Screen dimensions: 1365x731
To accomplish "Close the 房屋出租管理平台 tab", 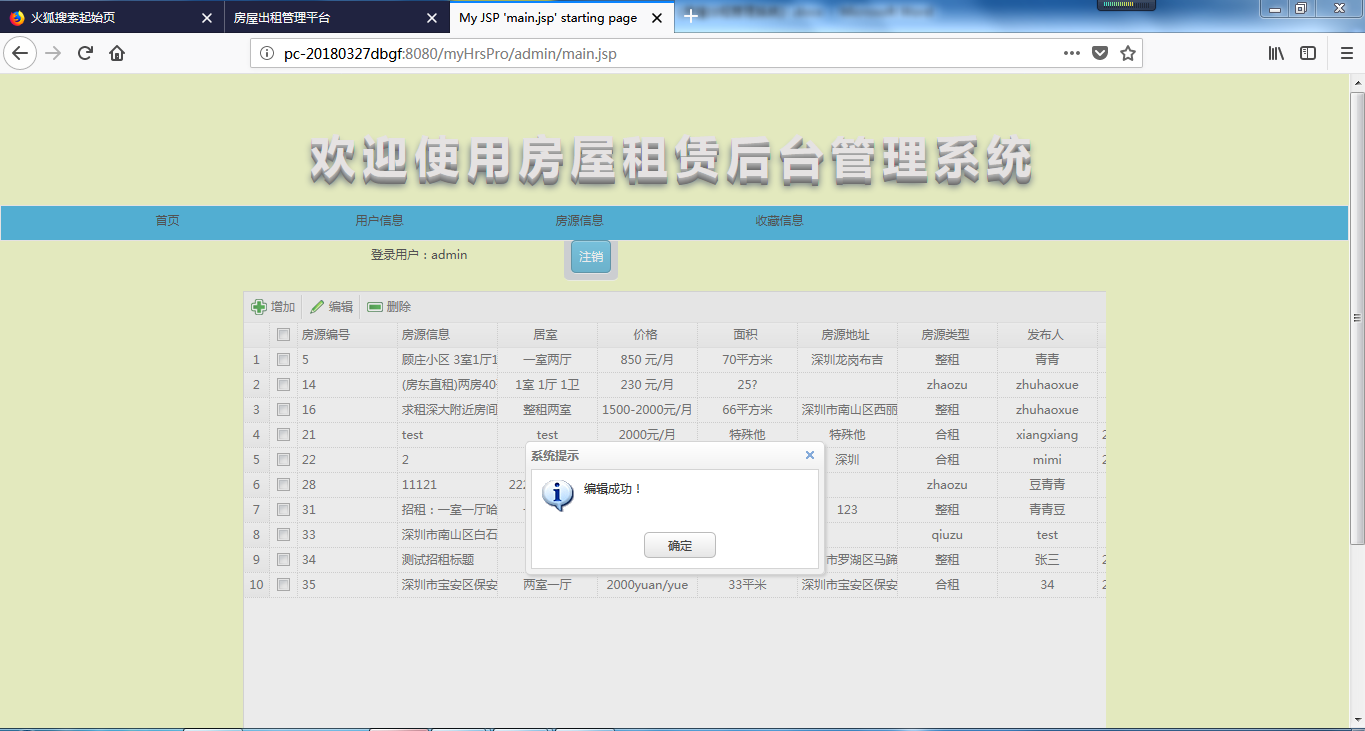I will pos(432,18).
